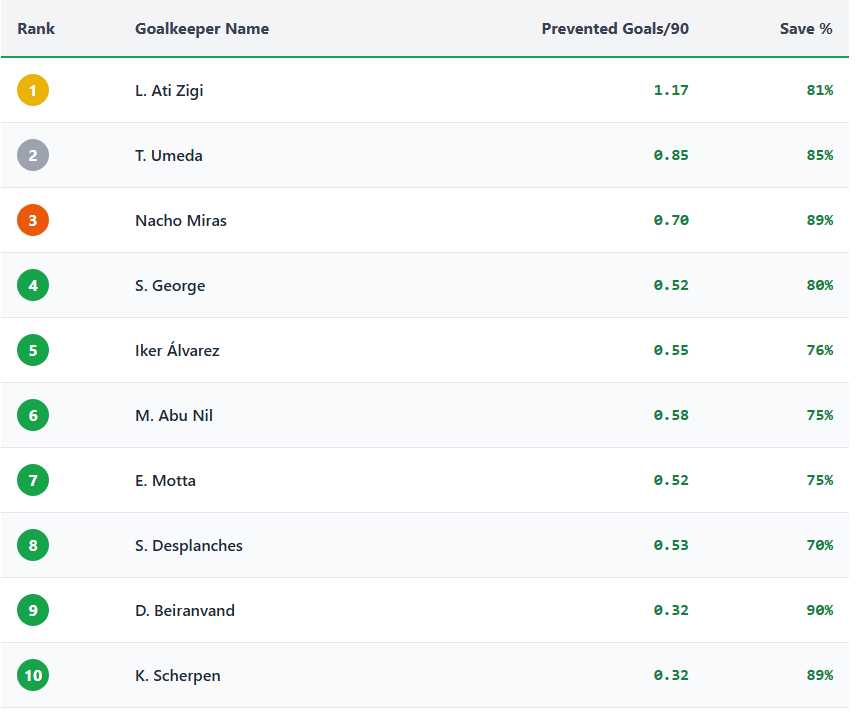
Task: Click S. Desplanches' 70% save value
Action: pyautogui.click(x=819, y=546)
